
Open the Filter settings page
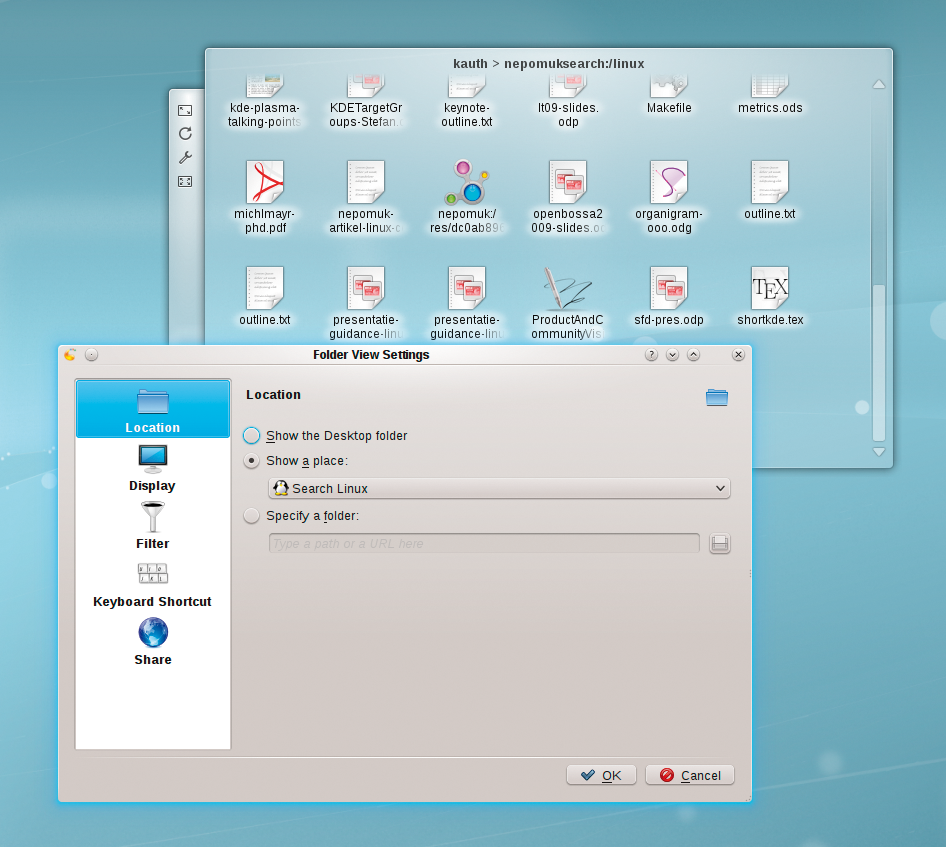point(153,526)
